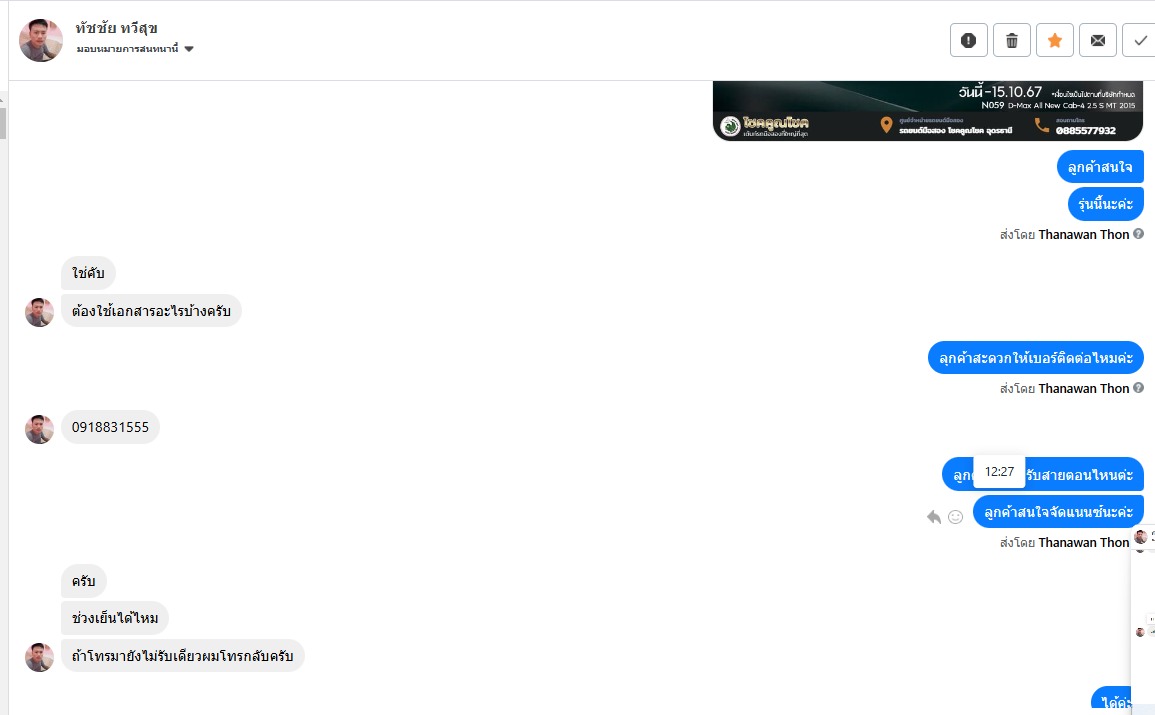Click avatar beside the 0918831555 message
The height and width of the screenshot is (715, 1155).
[x=39, y=429]
